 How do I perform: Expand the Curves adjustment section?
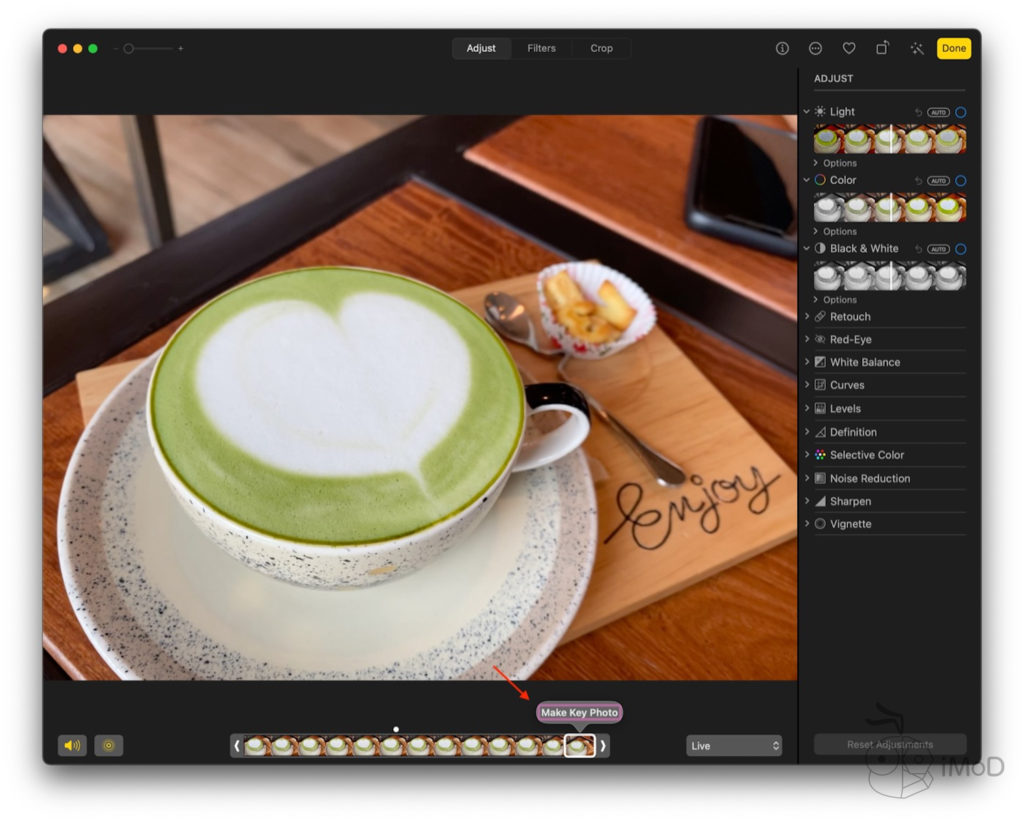[846, 385]
